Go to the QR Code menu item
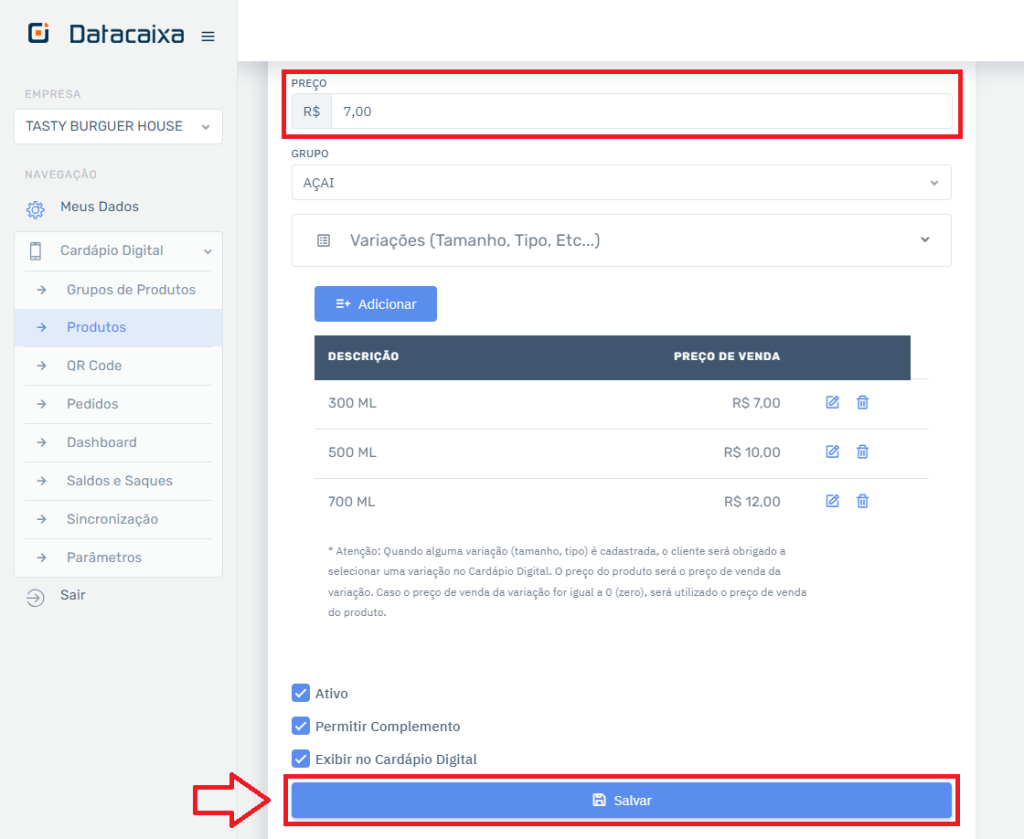1024x839 pixels. (x=94, y=366)
